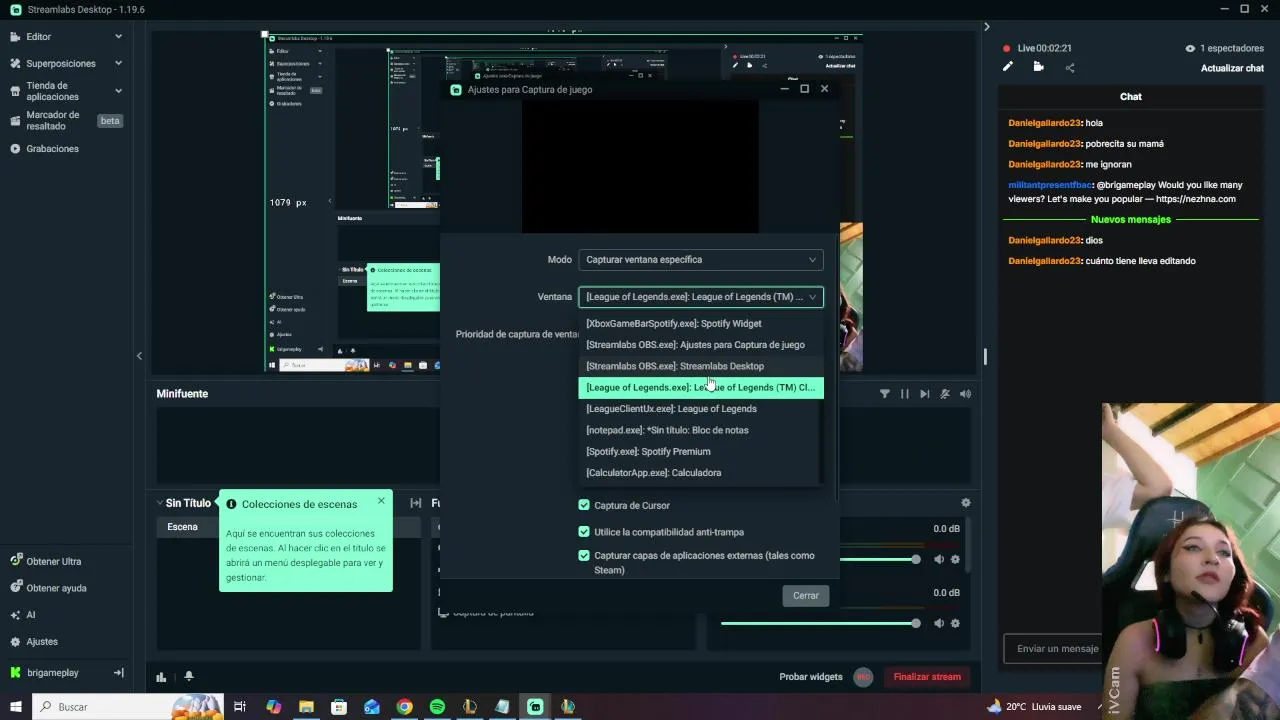Open Spotify on taskbar
The image size is (1280, 720).
click(437, 707)
